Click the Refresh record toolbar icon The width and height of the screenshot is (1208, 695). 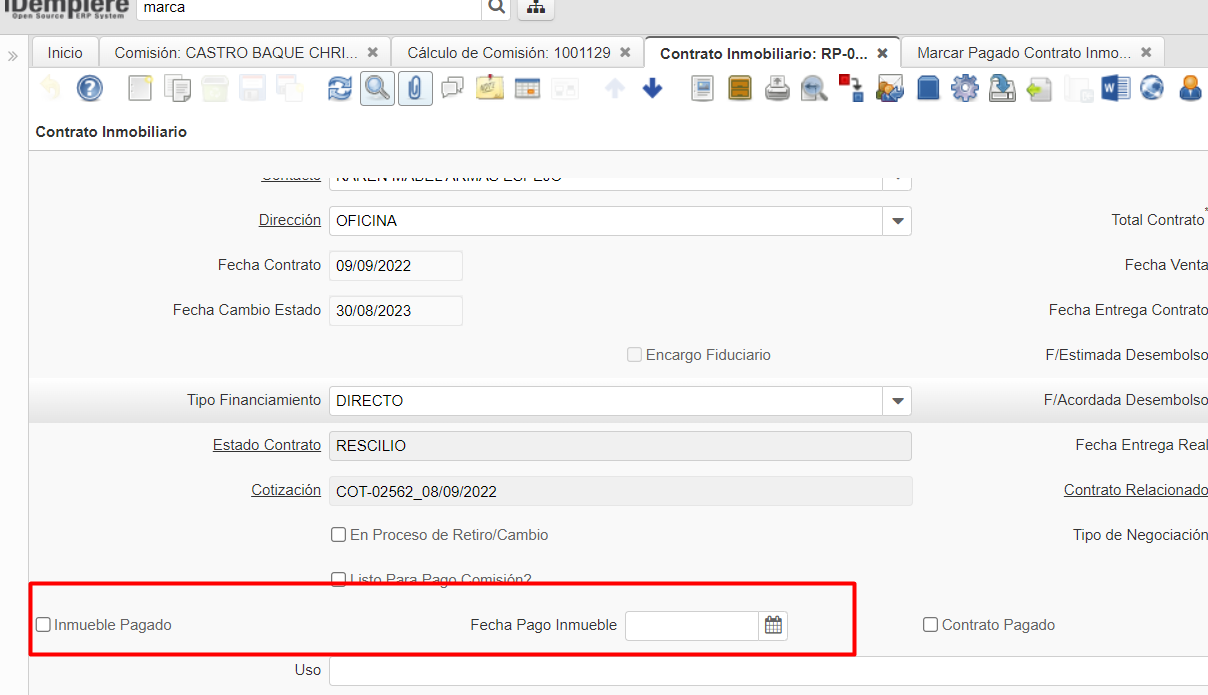pyautogui.click(x=340, y=89)
